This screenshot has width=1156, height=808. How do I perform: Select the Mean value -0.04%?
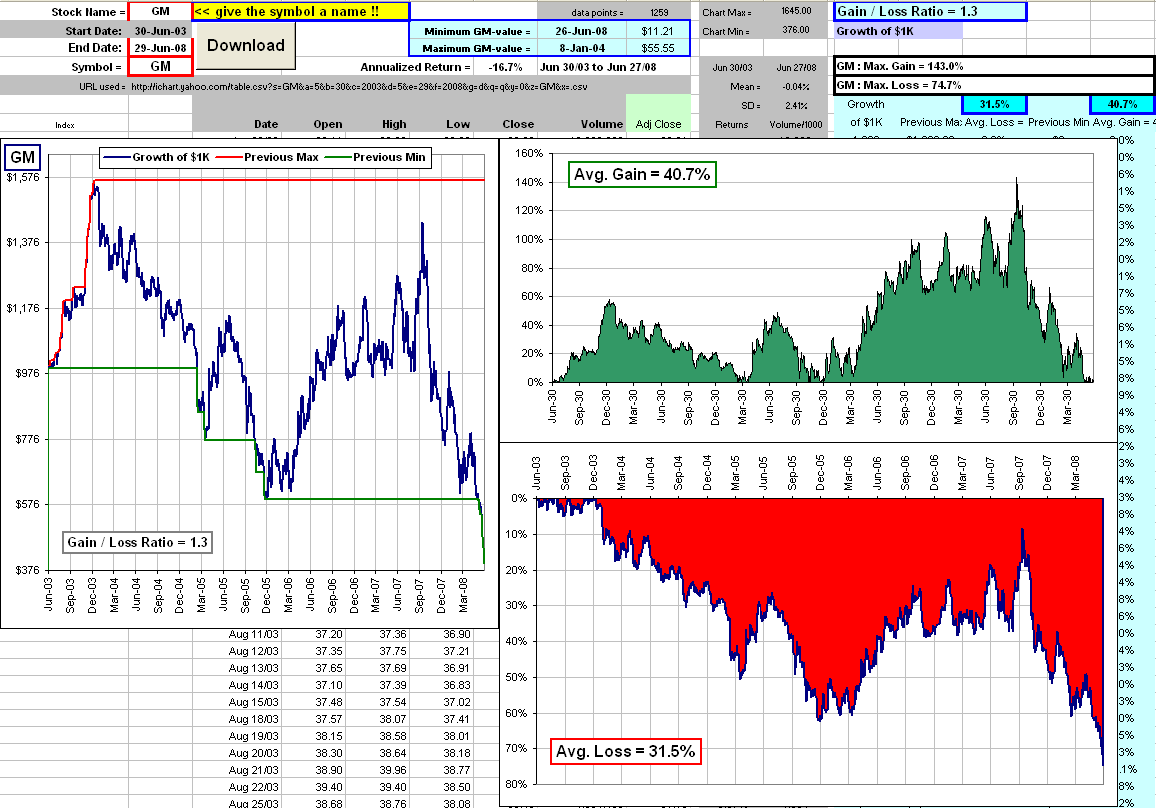(795, 86)
